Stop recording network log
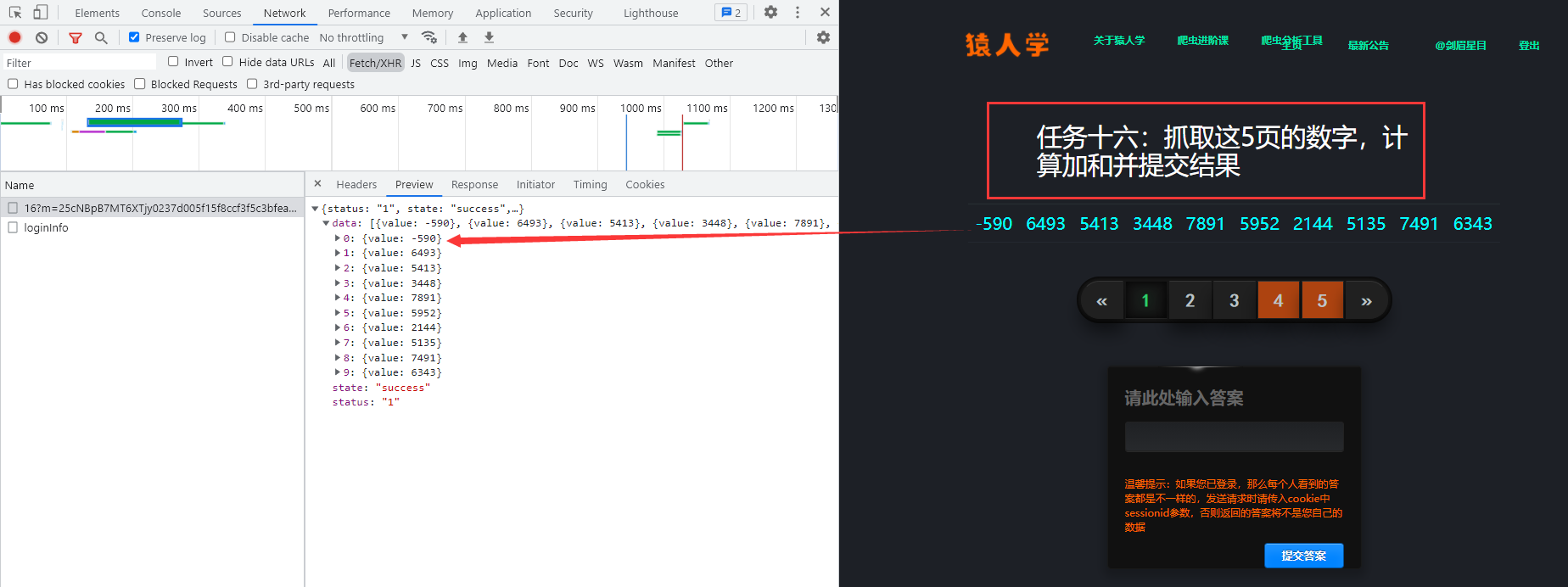This screenshot has height=587, width=1568. click(15, 37)
